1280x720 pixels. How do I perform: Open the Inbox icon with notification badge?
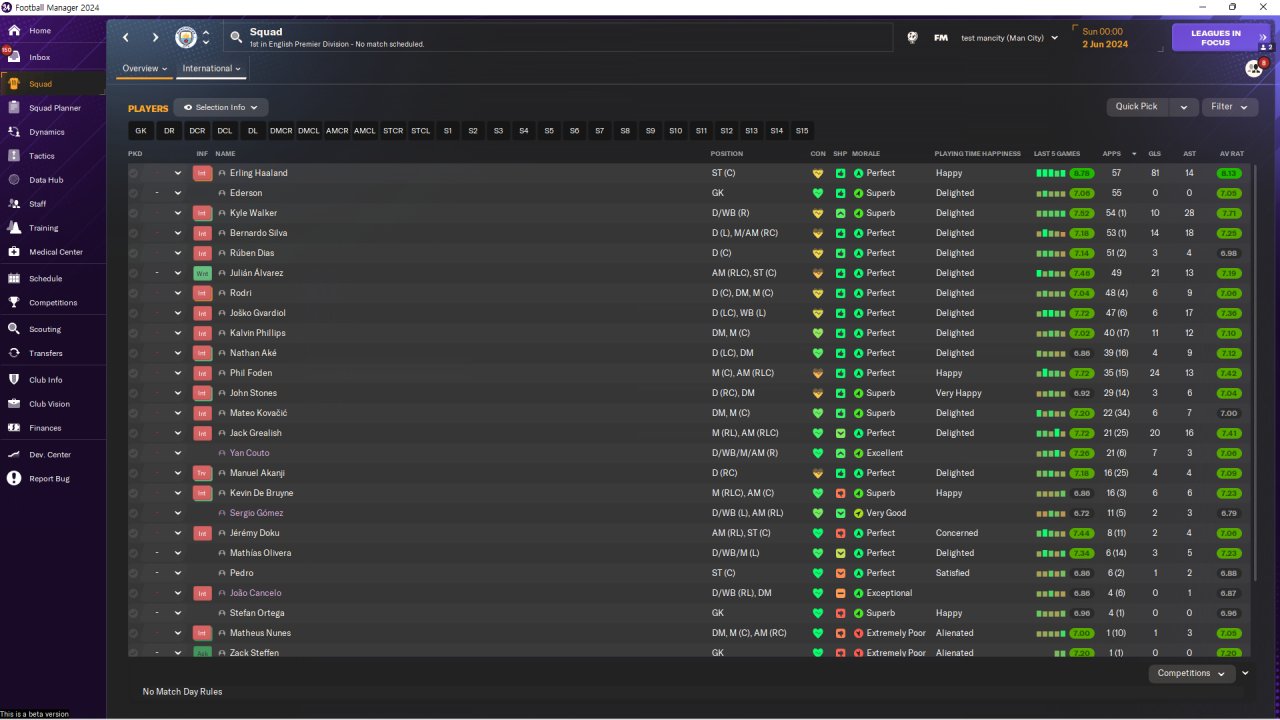[14, 57]
